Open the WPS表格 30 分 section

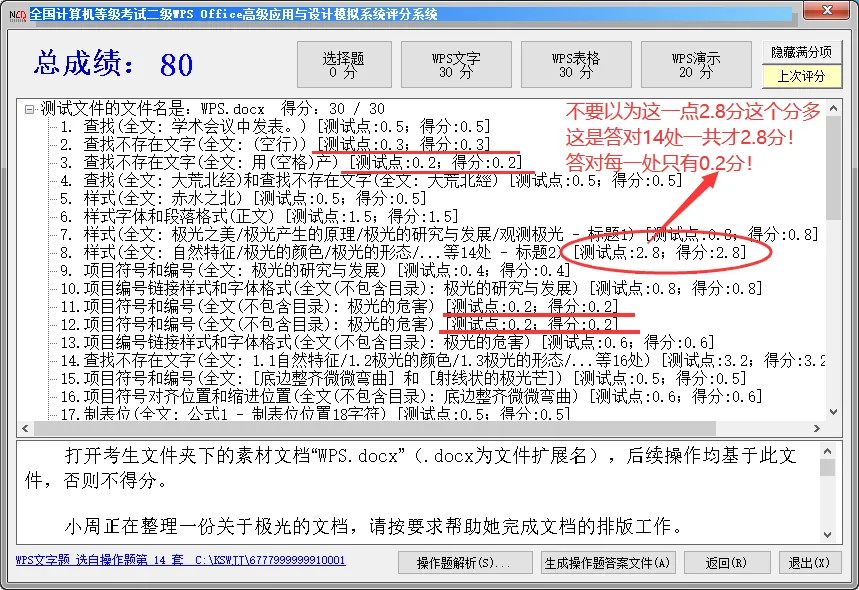pyautogui.click(x=576, y=65)
